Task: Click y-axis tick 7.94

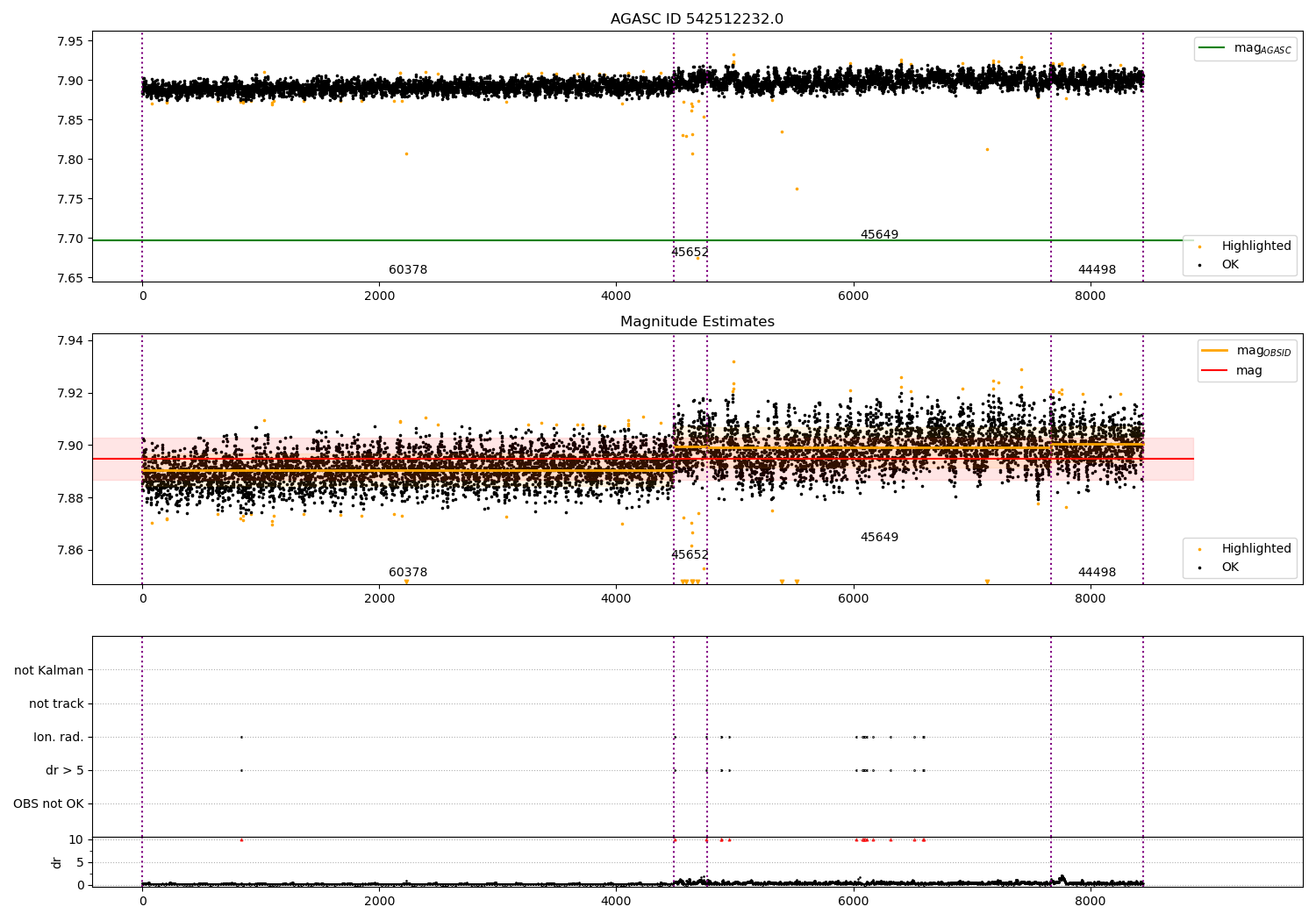Action: click(70, 341)
